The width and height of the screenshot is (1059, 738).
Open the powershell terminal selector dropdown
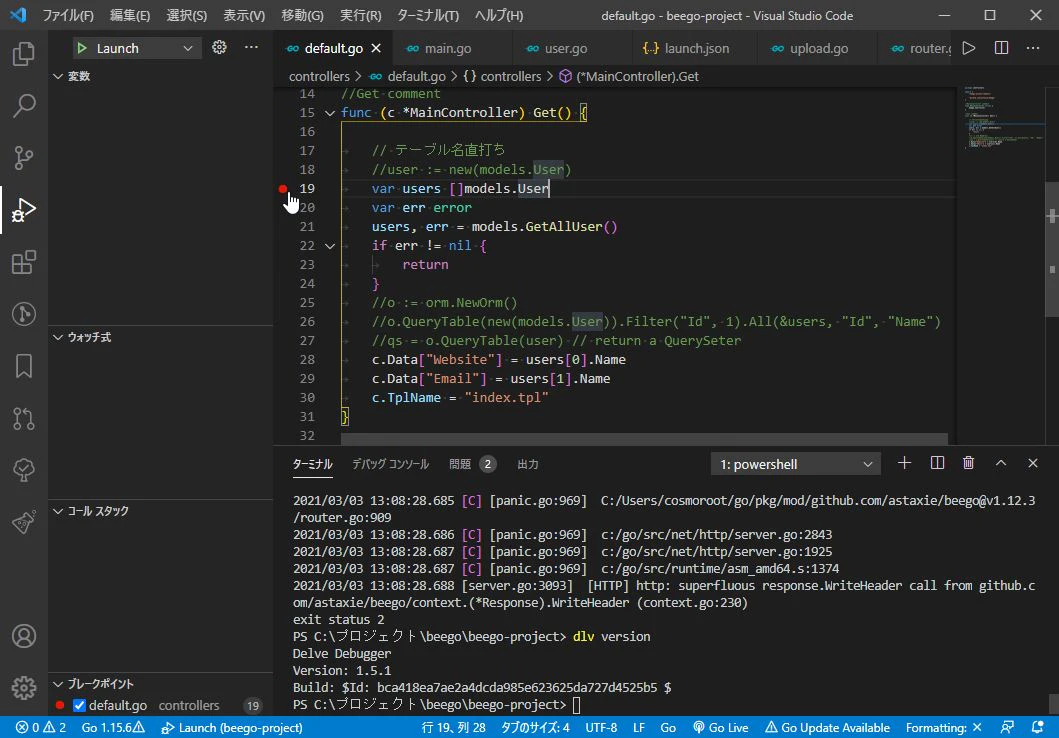pos(796,464)
